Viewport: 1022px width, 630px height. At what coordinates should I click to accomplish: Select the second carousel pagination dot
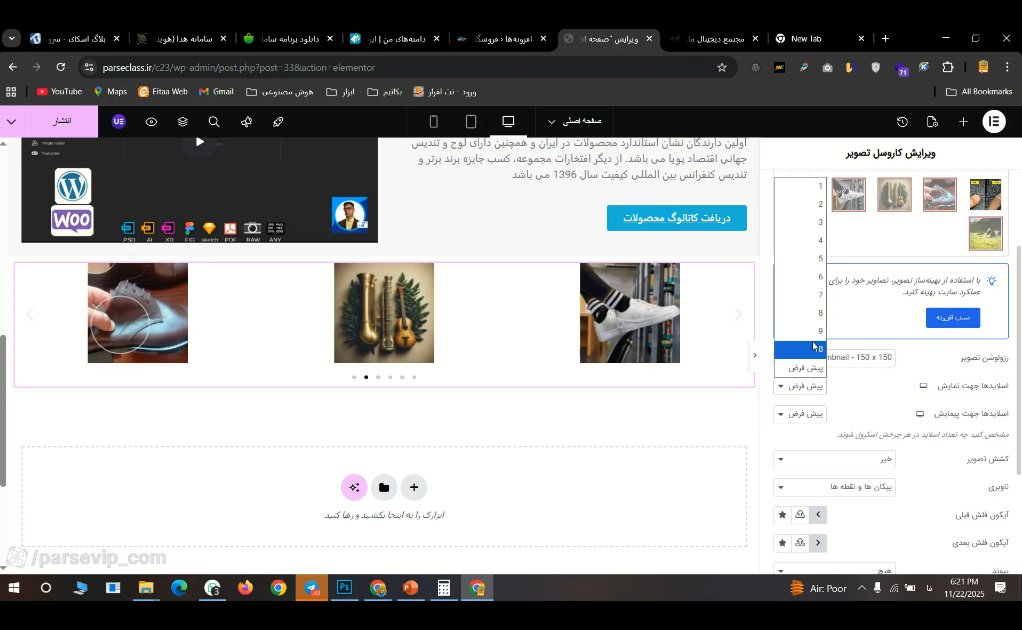pyautogui.click(x=366, y=377)
